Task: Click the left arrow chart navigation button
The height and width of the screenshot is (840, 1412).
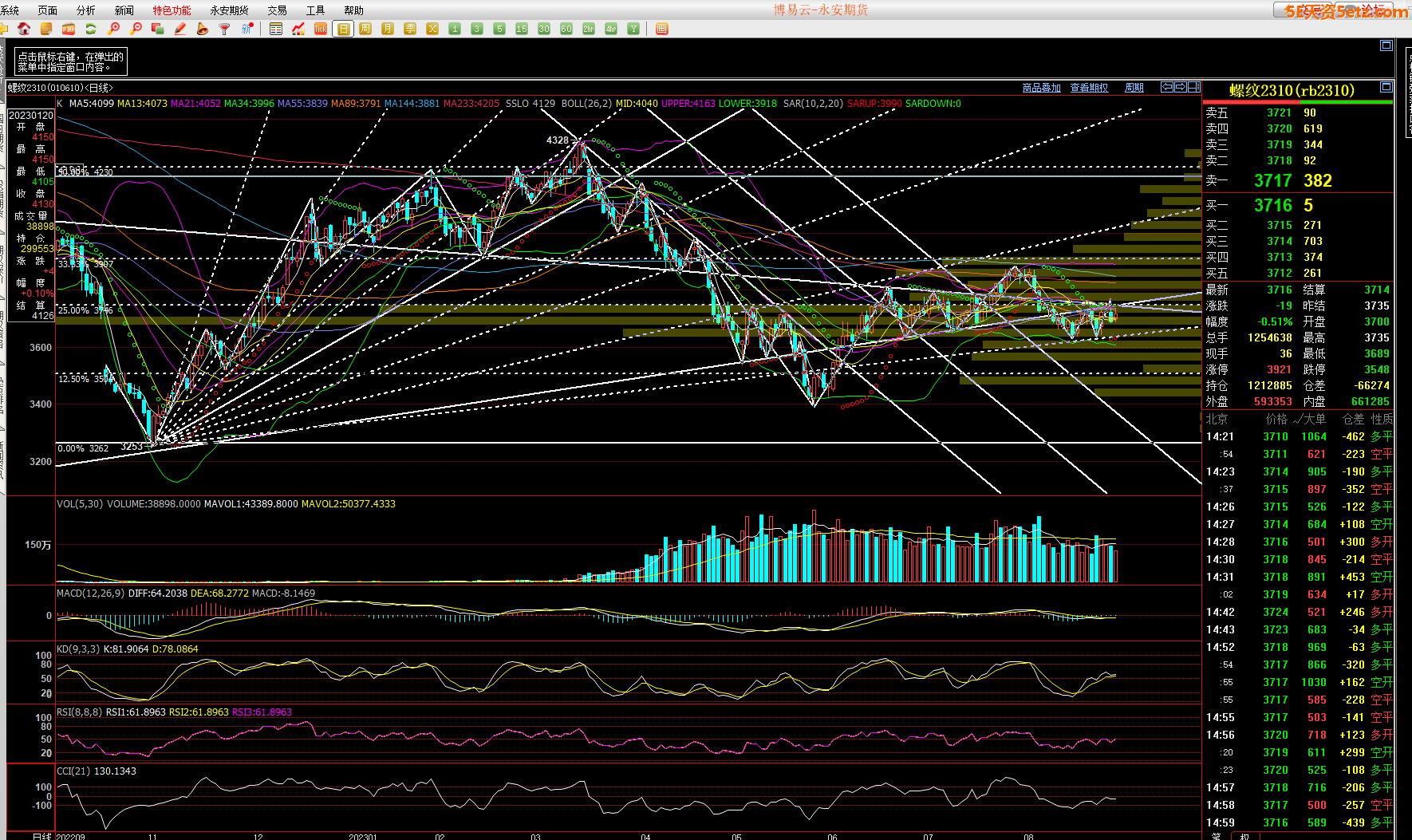Action: 1167,87
